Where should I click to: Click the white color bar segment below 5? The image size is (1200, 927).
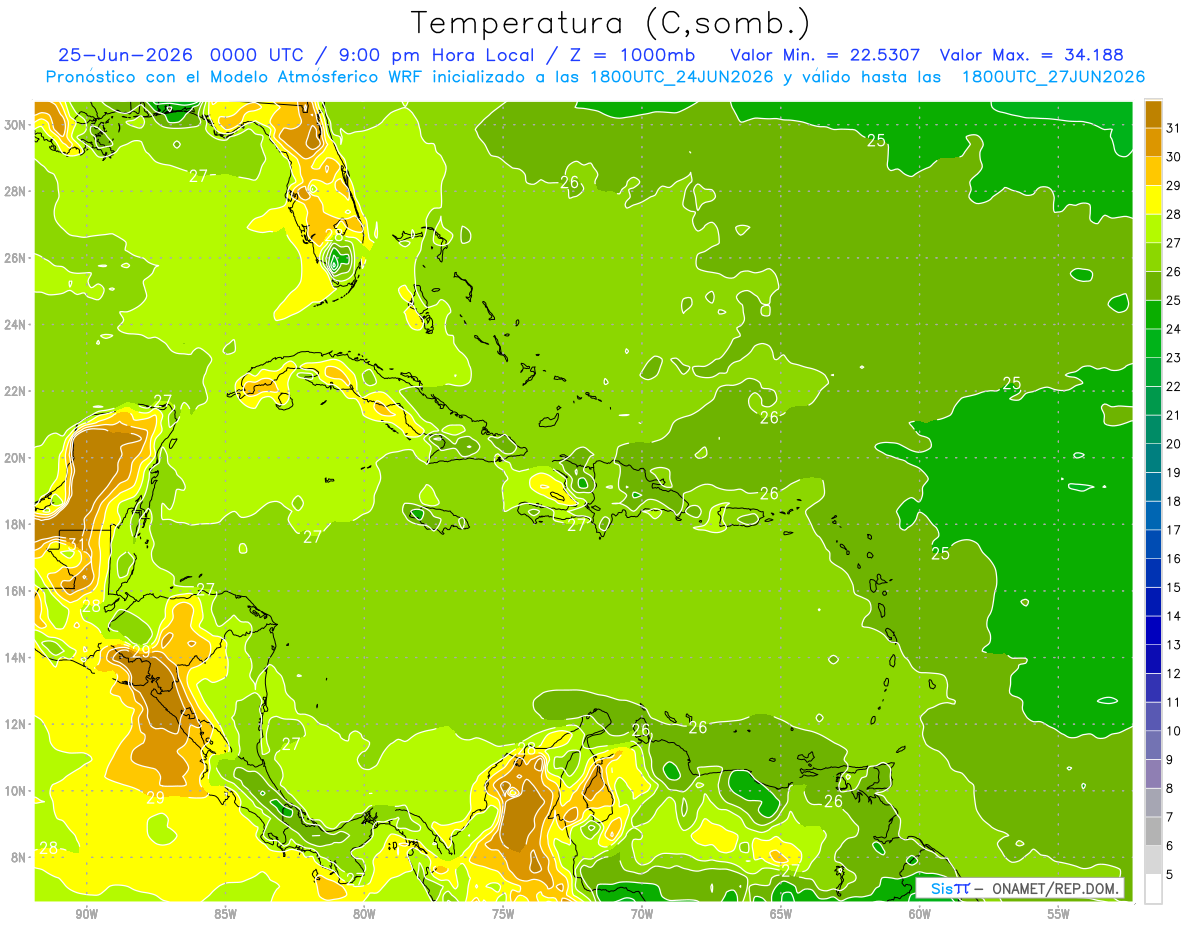pyautogui.click(x=1153, y=888)
